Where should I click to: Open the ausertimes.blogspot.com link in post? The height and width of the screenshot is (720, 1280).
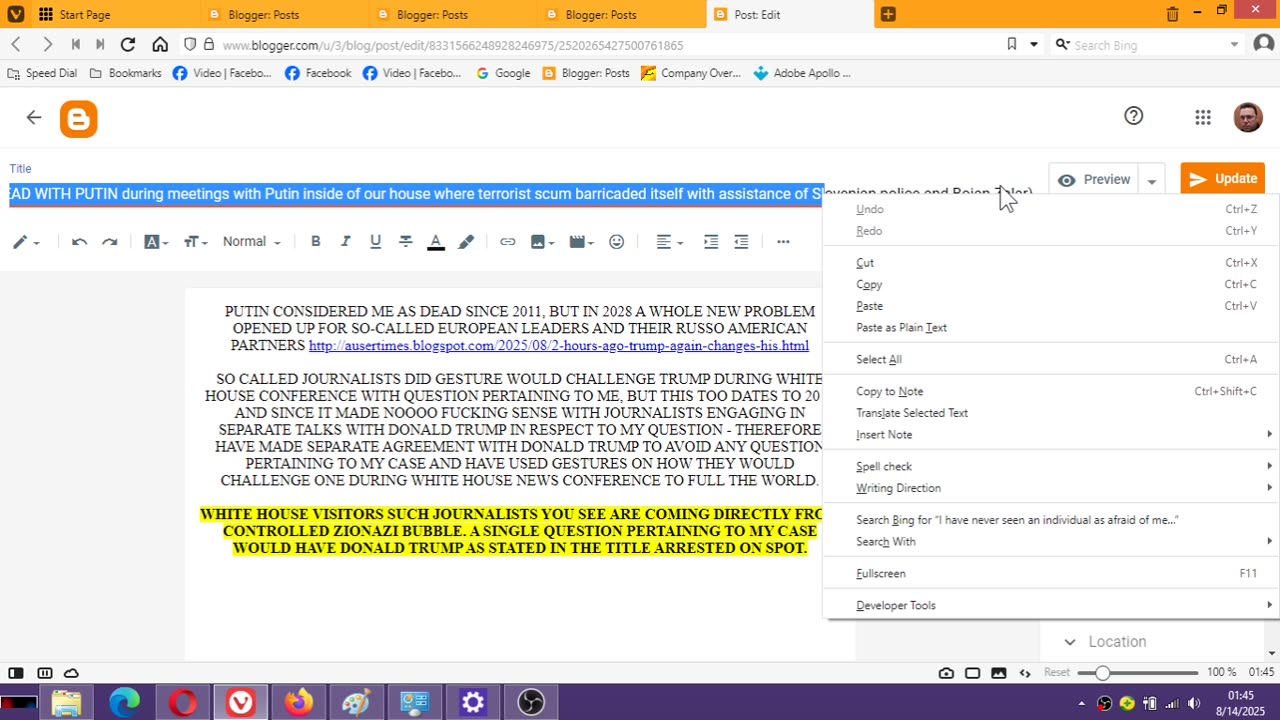point(558,346)
